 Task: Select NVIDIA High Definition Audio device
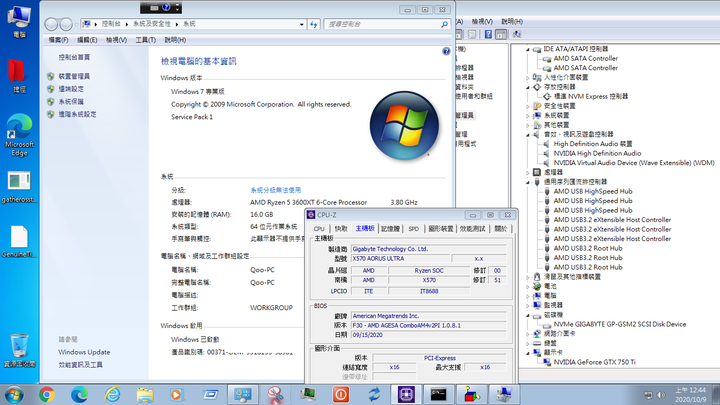click(x=597, y=153)
